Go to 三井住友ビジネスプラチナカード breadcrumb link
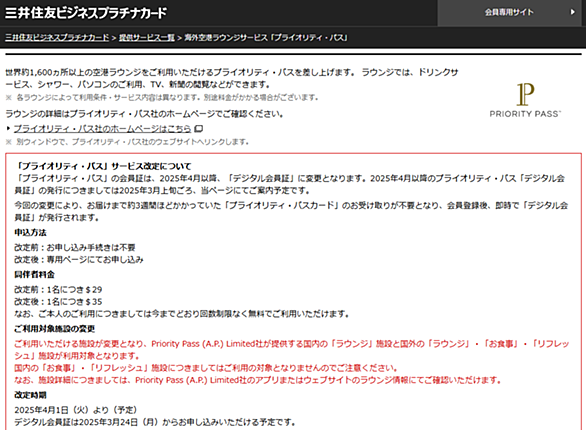Screen dimensions: 586x430 57,38
